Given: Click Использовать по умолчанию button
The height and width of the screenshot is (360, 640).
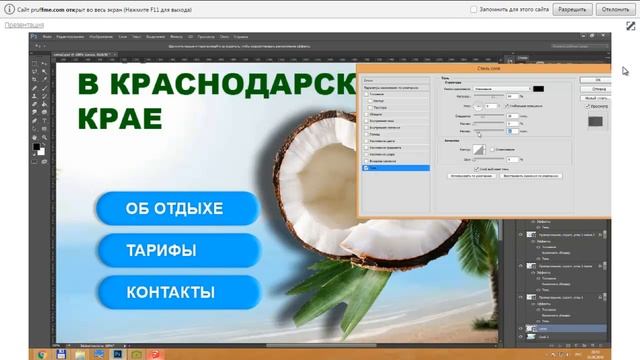Looking at the screenshot, I should [x=472, y=176].
